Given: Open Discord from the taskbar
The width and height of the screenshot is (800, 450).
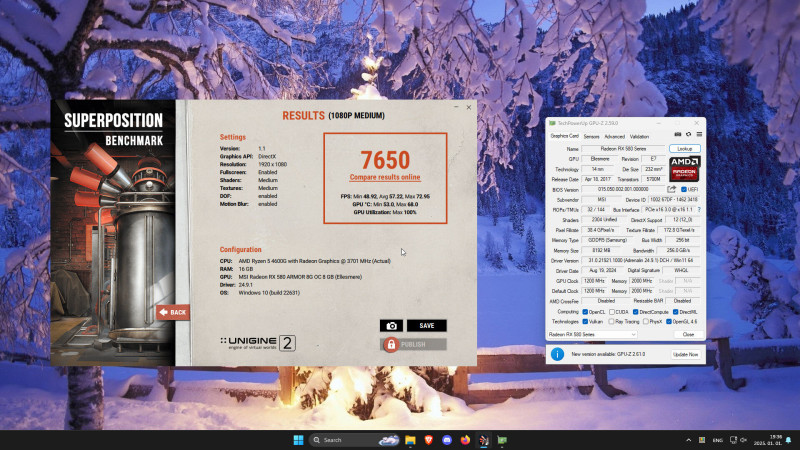Looking at the screenshot, I should tap(447, 440).
